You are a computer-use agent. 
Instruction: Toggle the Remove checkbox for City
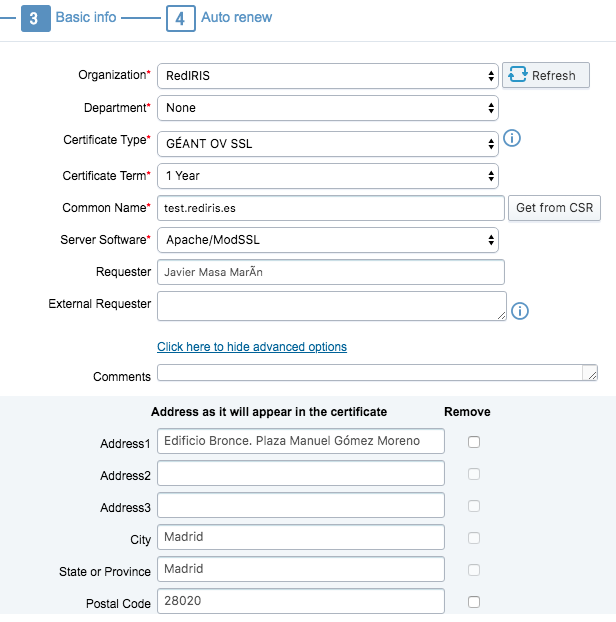[x=474, y=538]
